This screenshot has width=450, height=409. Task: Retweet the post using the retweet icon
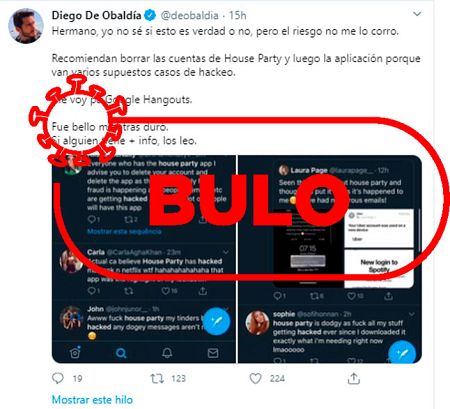(157, 378)
